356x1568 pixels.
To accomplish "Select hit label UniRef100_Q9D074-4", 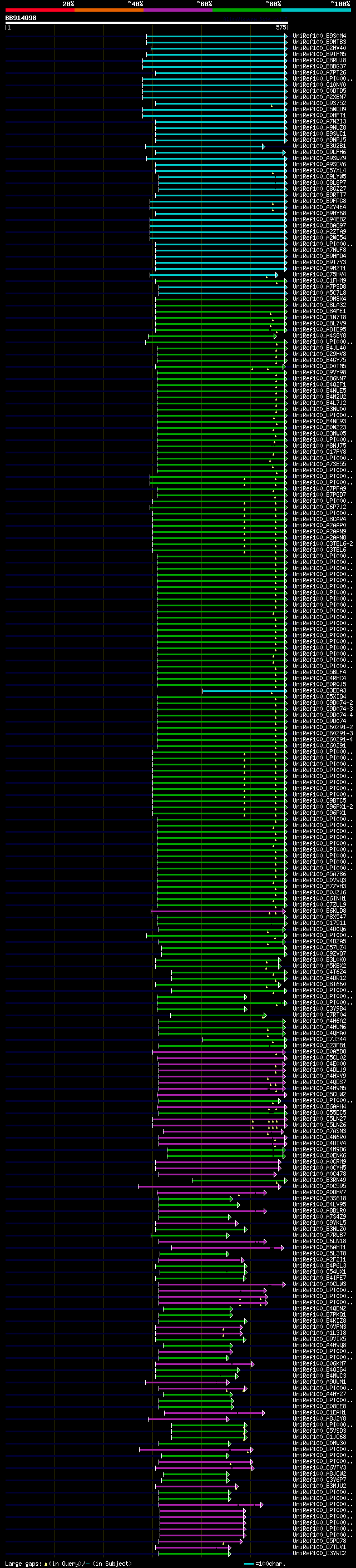I will point(323,715).
